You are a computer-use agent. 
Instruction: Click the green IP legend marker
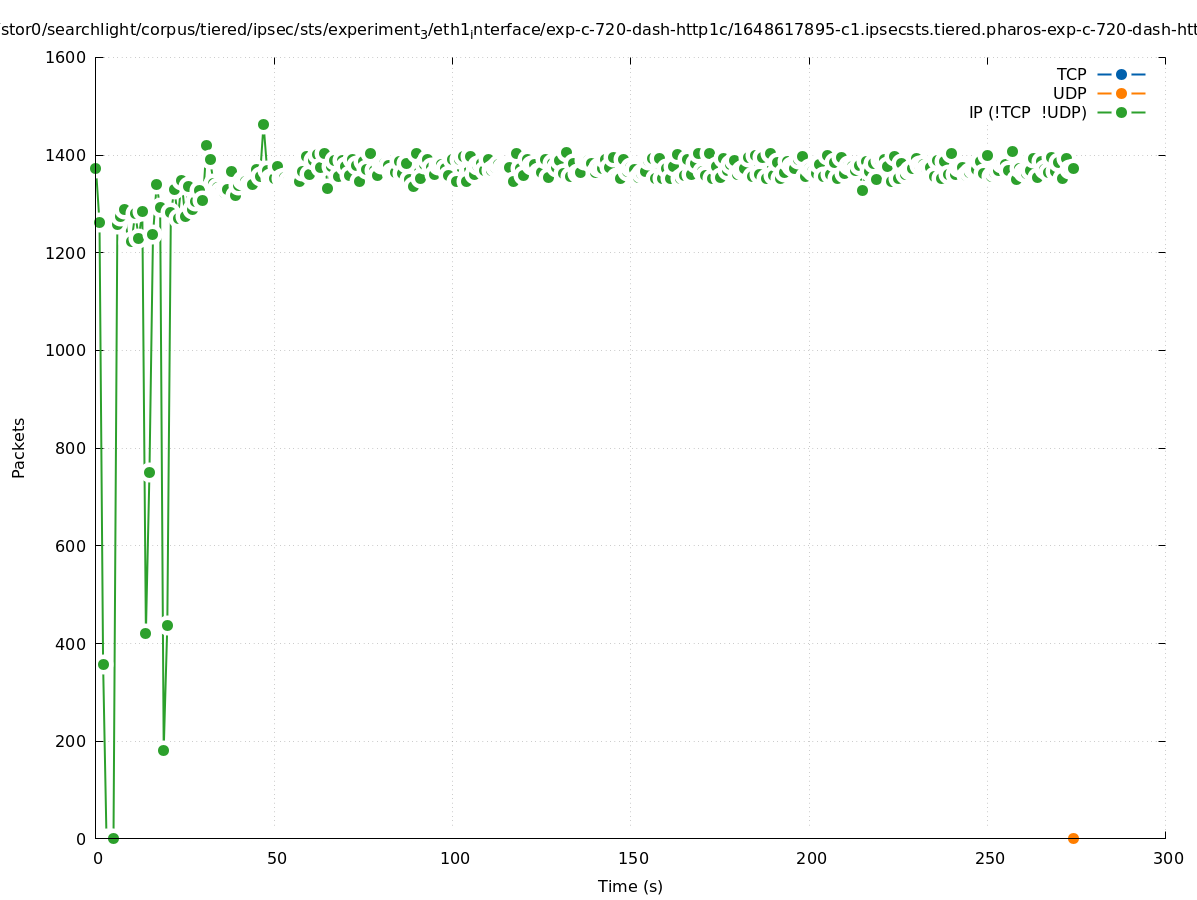(1121, 112)
